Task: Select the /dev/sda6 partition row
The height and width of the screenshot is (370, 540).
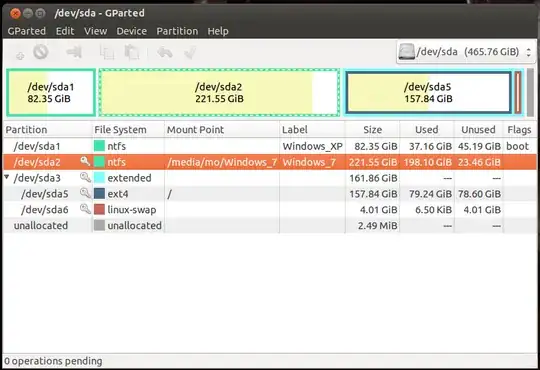Action: tap(270, 209)
